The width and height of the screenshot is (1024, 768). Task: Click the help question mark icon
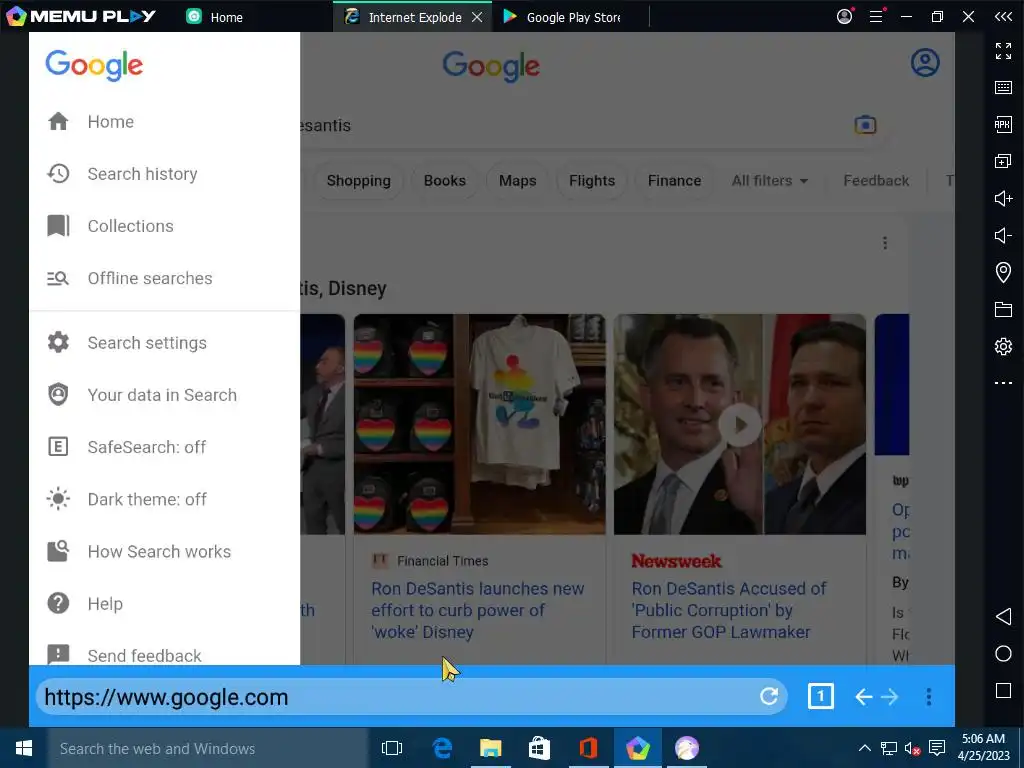58,603
